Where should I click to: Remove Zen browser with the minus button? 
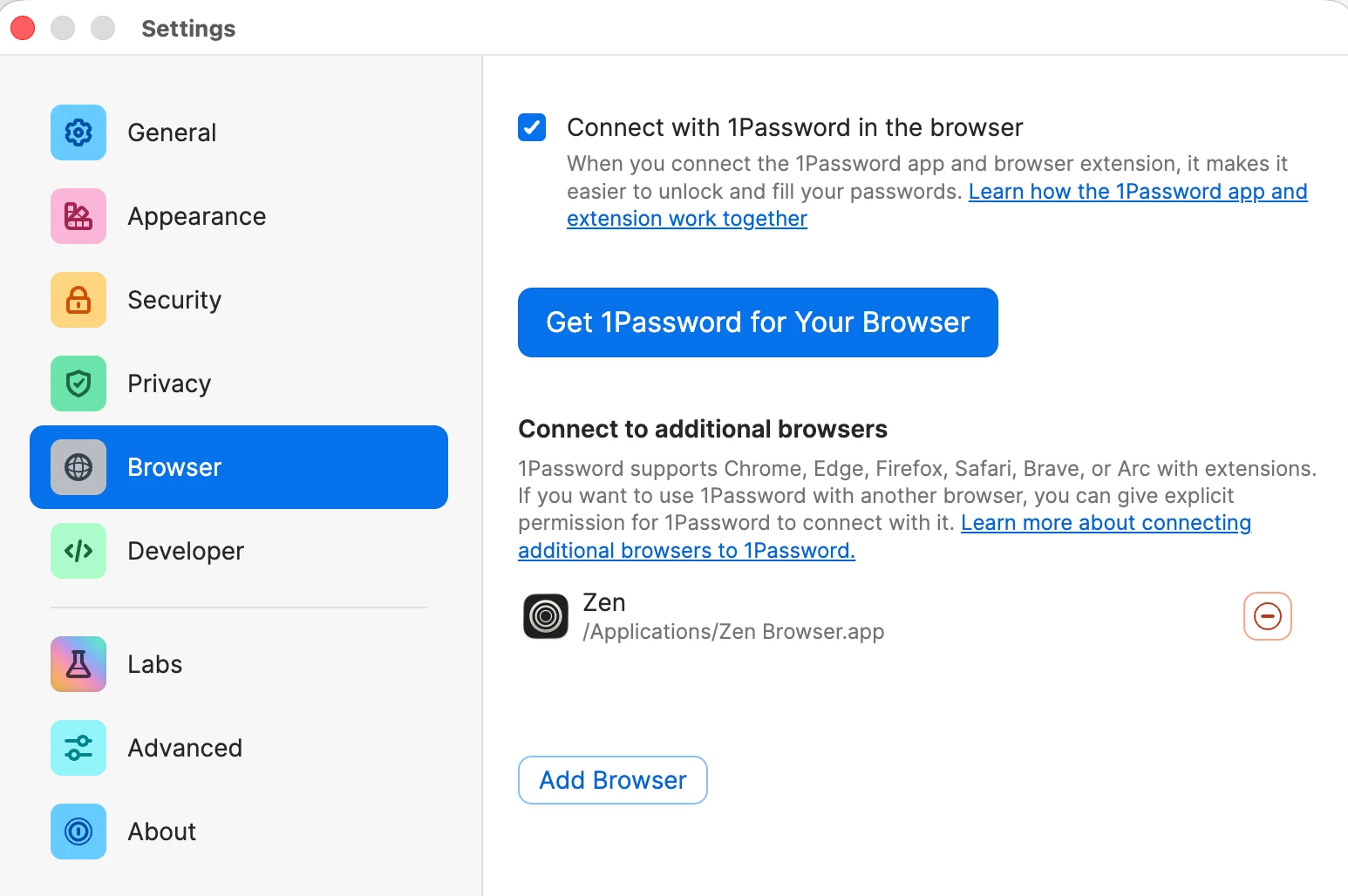[1267, 616]
